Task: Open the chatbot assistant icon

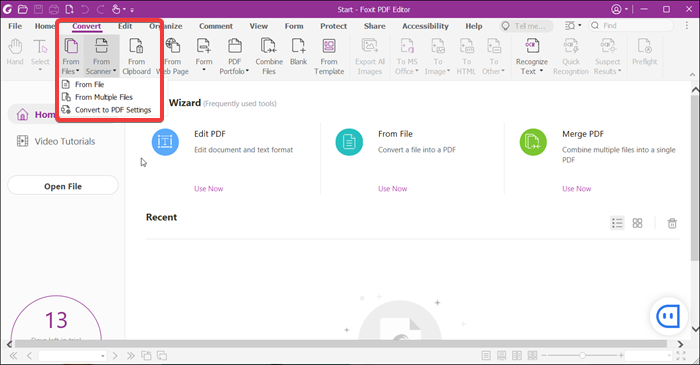Action: coord(668,316)
